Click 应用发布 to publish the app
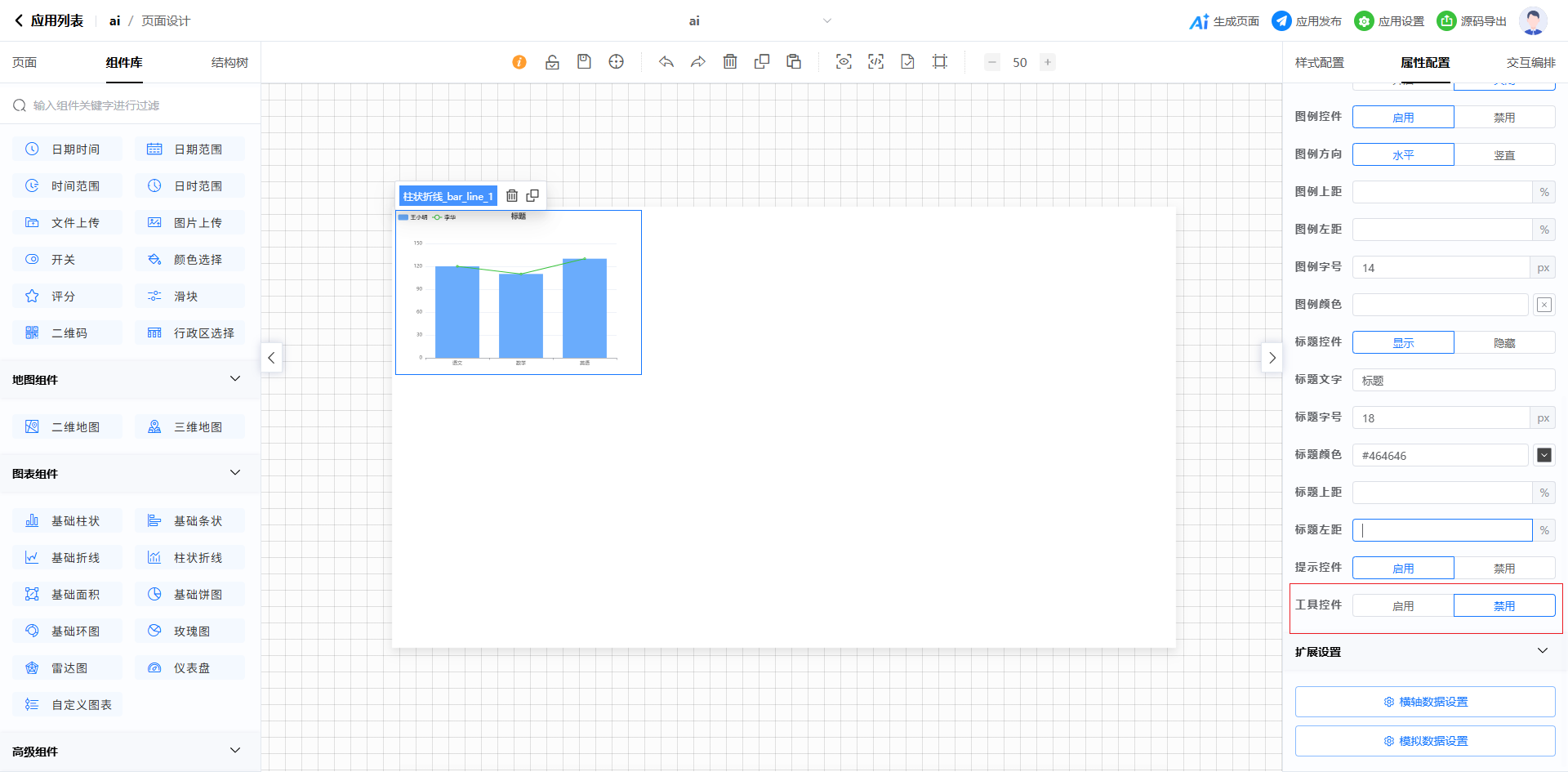The height and width of the screenshot is (772, 1568). [x=1307, y=21]
